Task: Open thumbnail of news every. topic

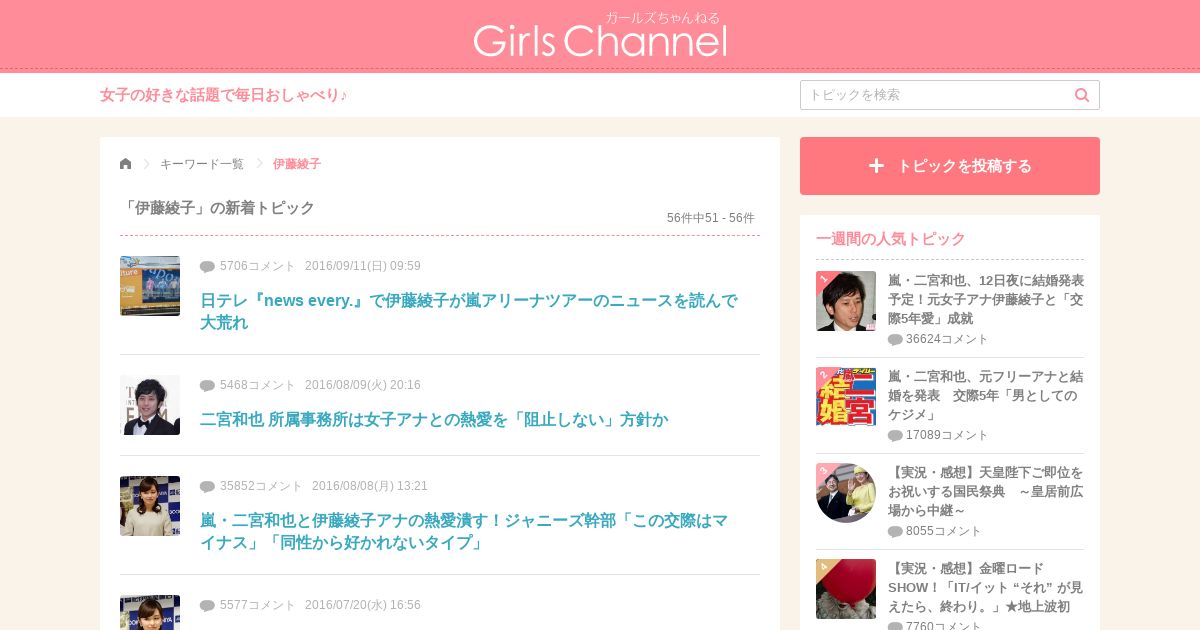Action: coord(150,286)
